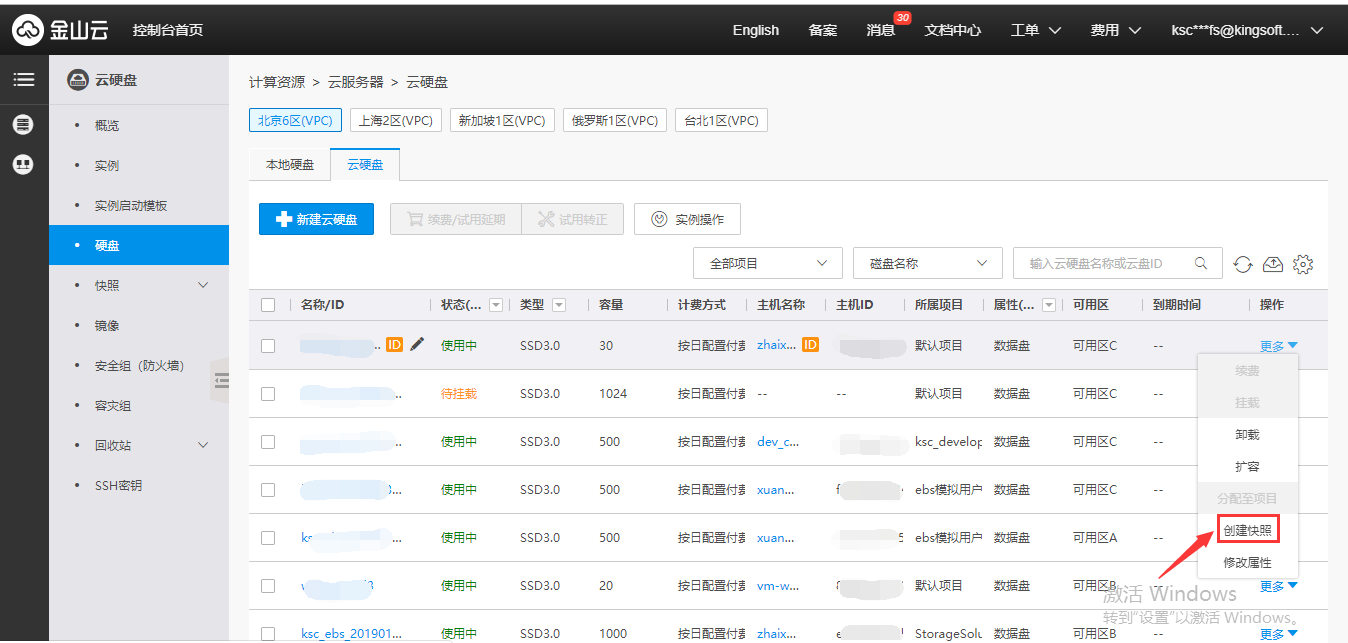Open disk link ksc_ebs_201901
The image size is (1348, 643).
pos(351,633)
